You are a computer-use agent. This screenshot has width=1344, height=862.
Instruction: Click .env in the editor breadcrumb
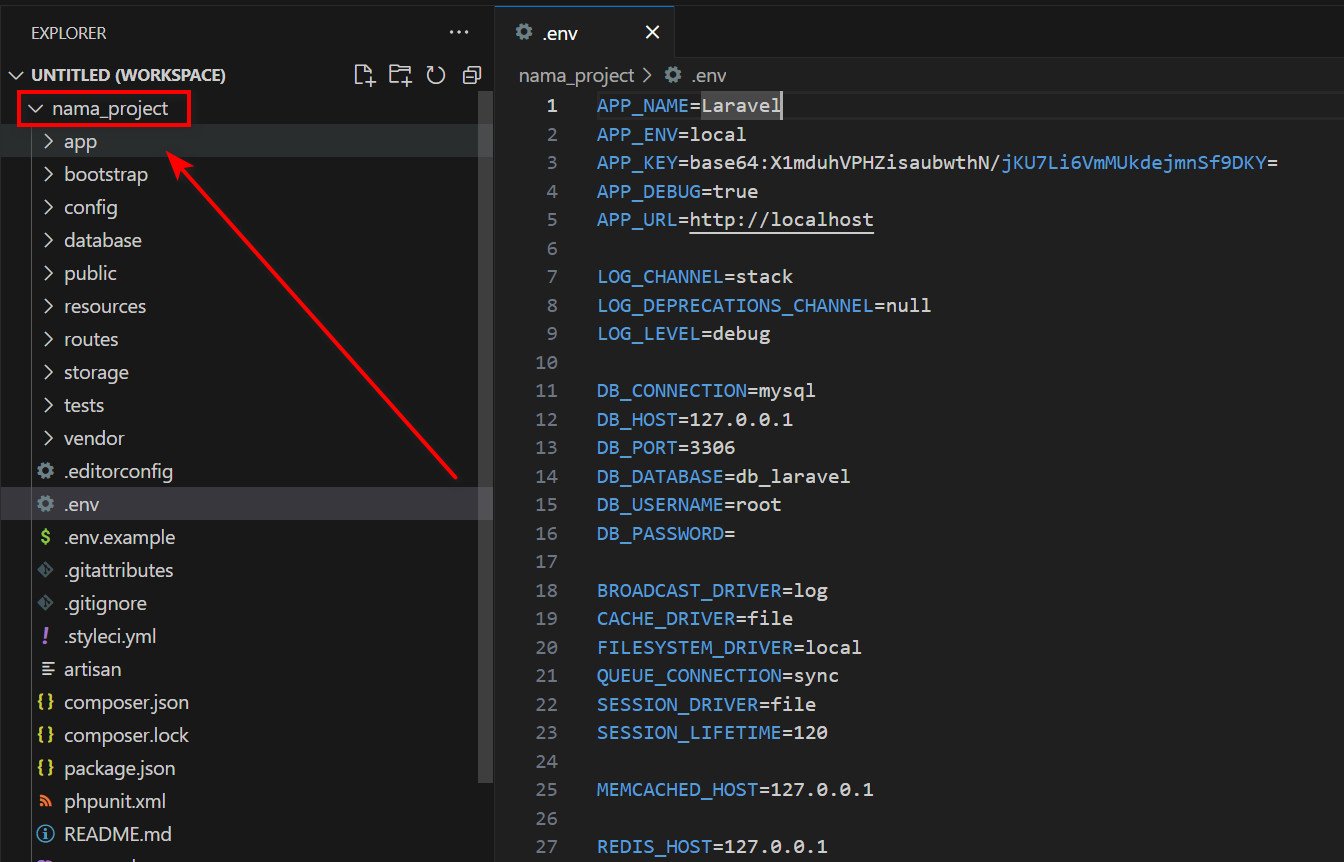point(707,75)
